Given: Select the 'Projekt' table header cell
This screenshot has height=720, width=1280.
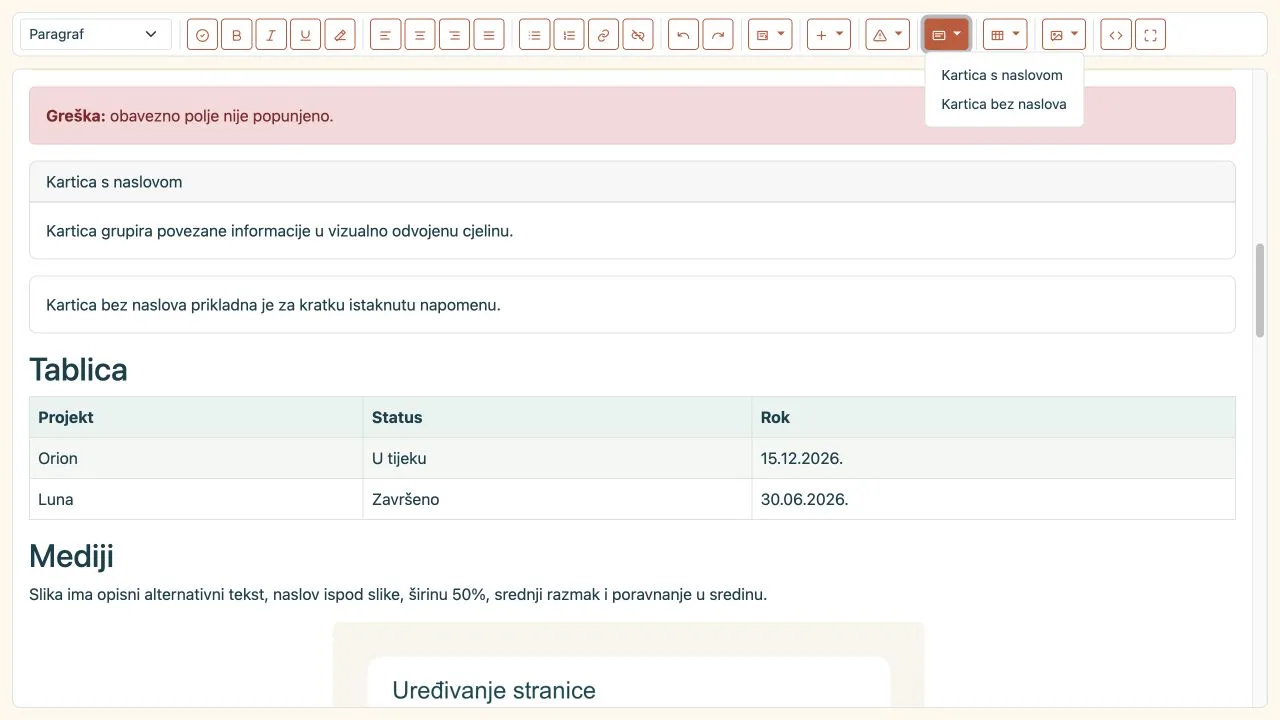Looking at the screenshot, I should 196,417.
